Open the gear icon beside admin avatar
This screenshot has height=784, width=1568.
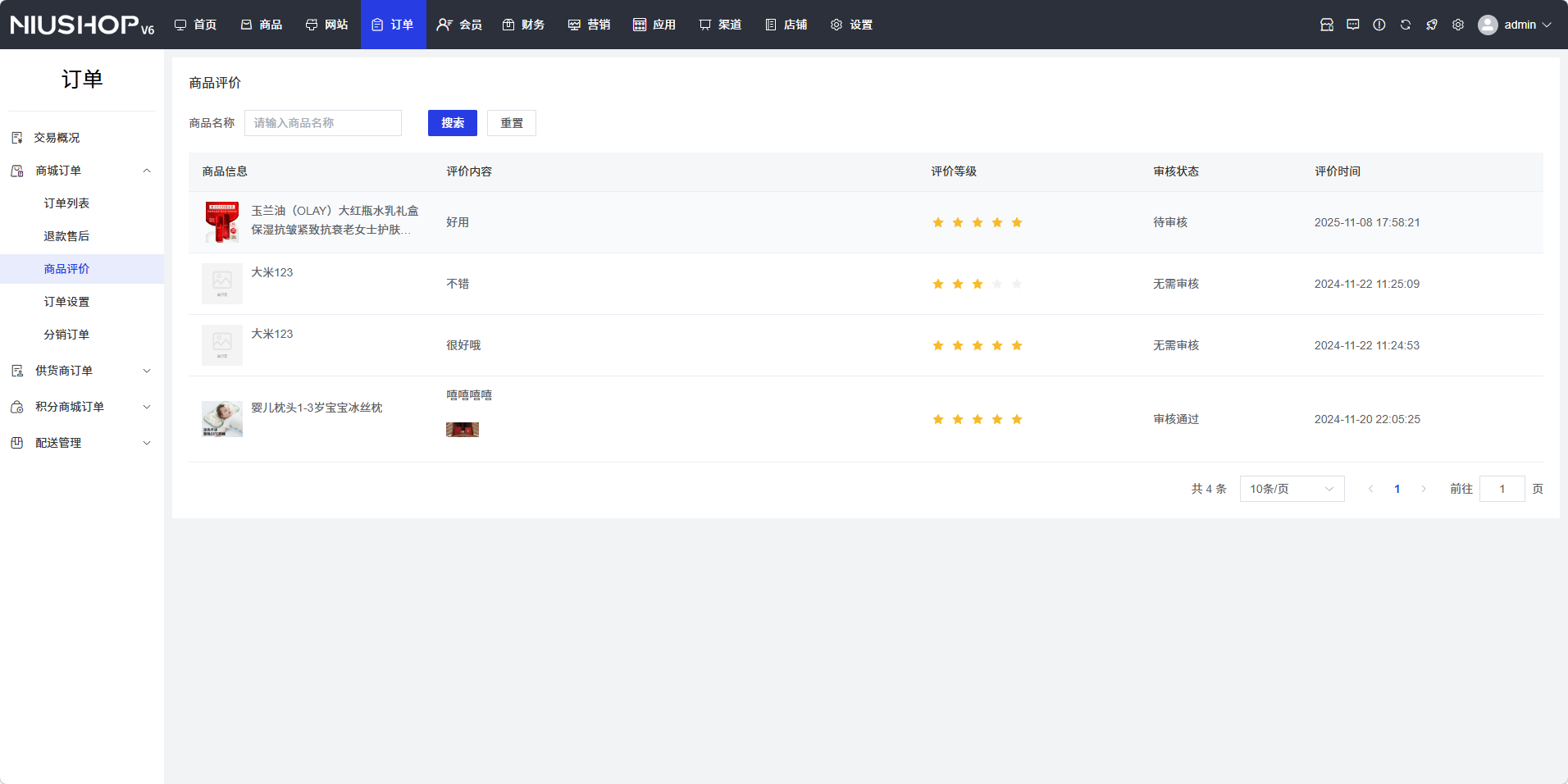point(1457,25)
